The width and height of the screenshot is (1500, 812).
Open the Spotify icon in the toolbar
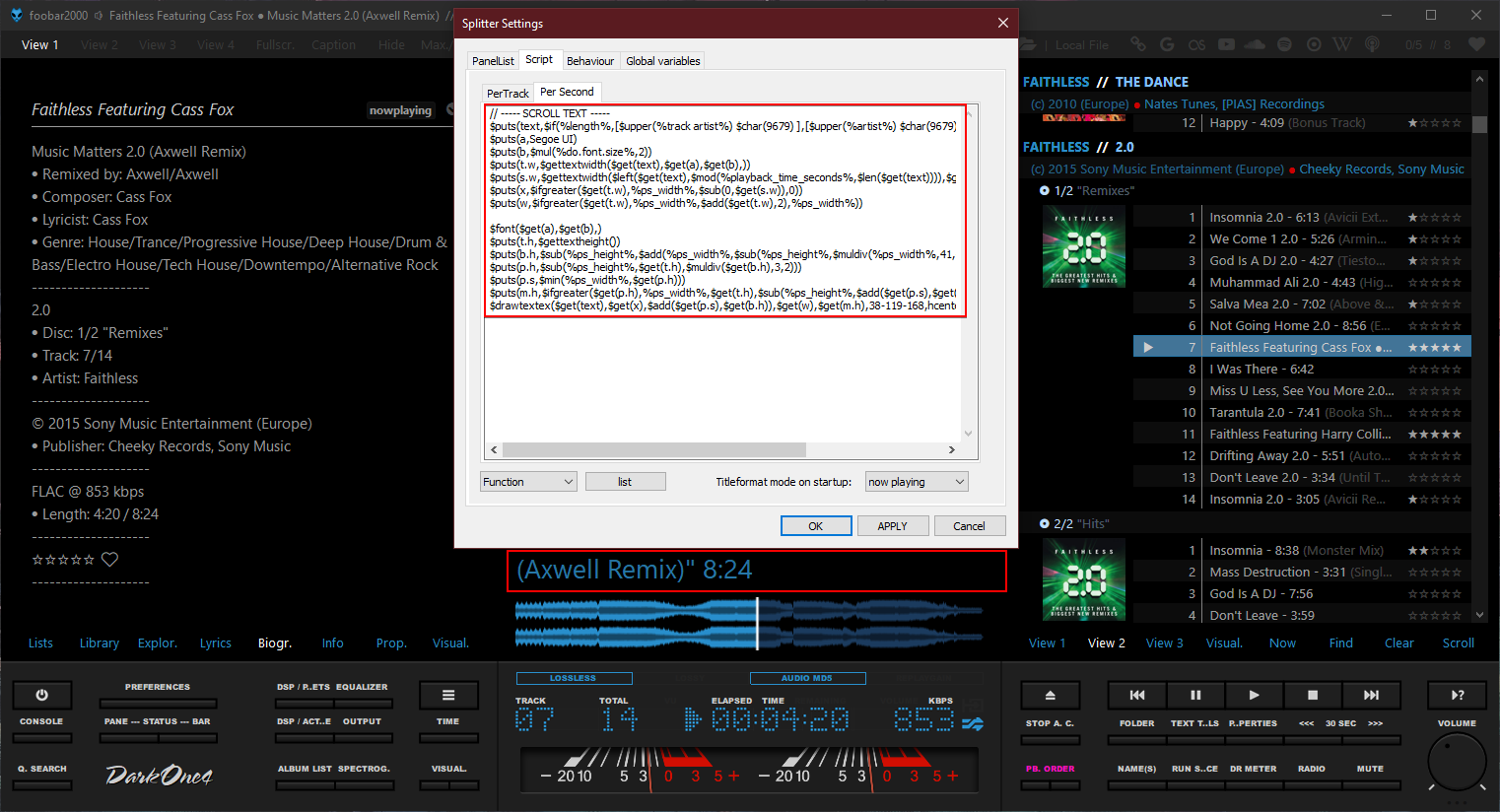[x=1284, y=44]
